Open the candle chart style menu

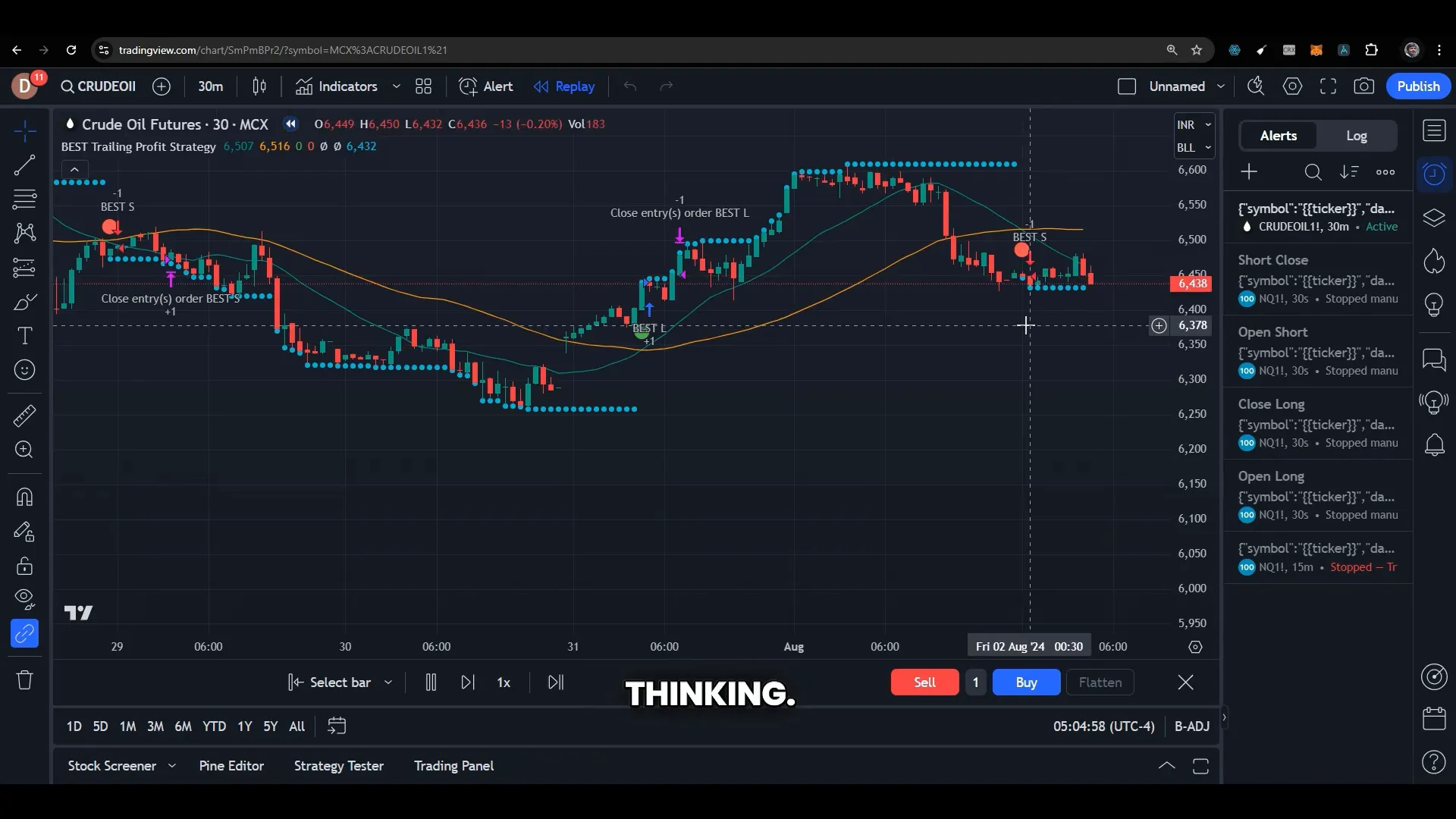tap(259, 86)
